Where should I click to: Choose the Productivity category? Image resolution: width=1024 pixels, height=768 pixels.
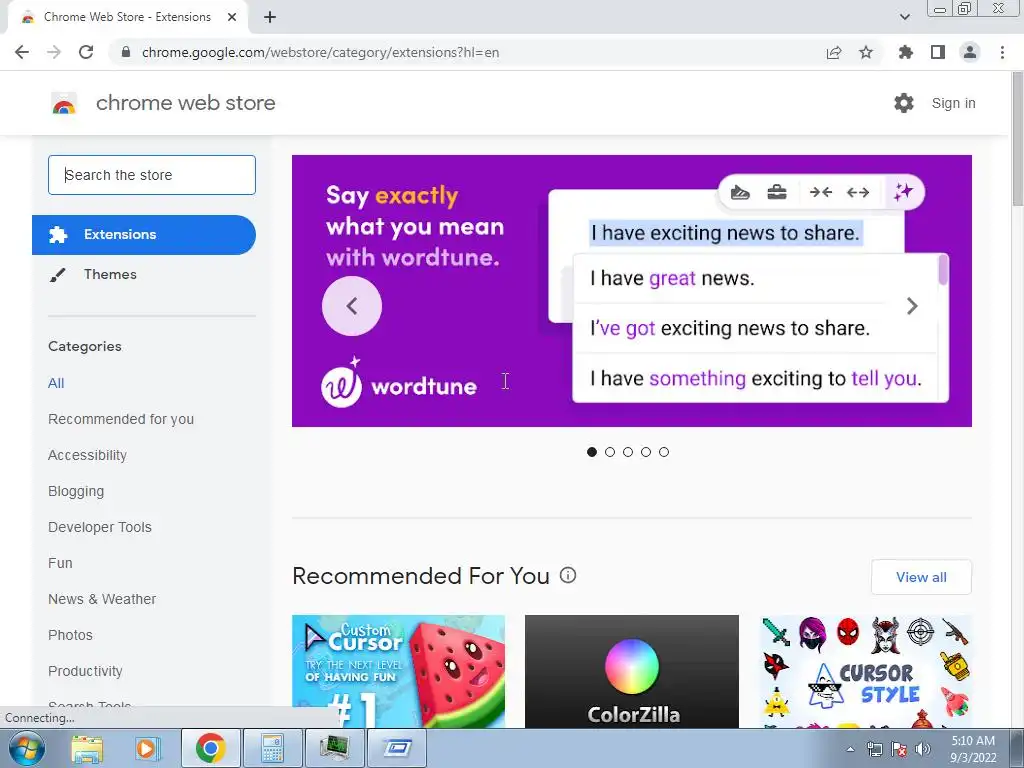click(86, 671)
